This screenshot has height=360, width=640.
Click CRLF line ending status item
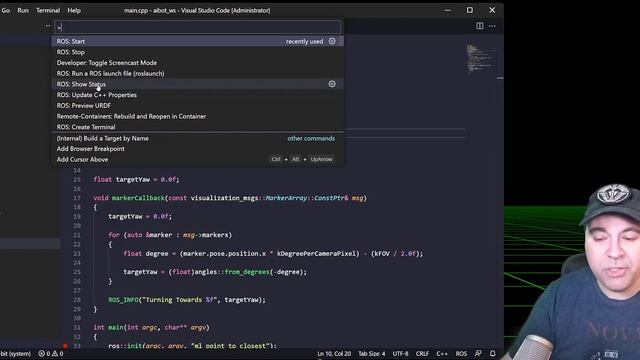(422, 353)
